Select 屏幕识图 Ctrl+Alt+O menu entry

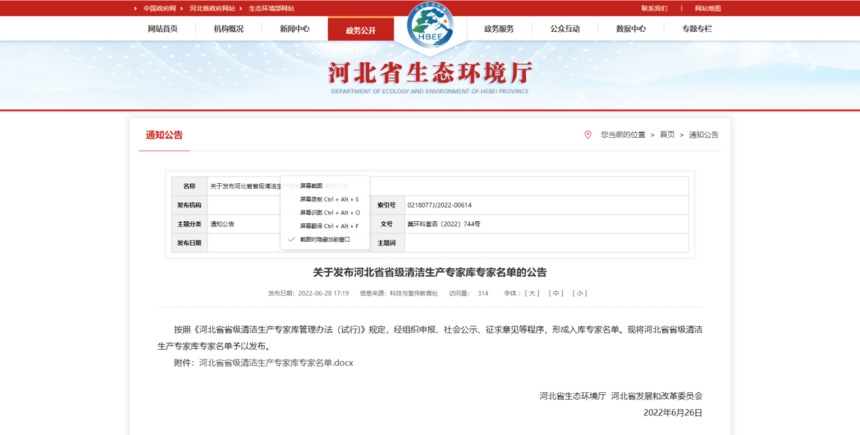[x=329, y=213]
